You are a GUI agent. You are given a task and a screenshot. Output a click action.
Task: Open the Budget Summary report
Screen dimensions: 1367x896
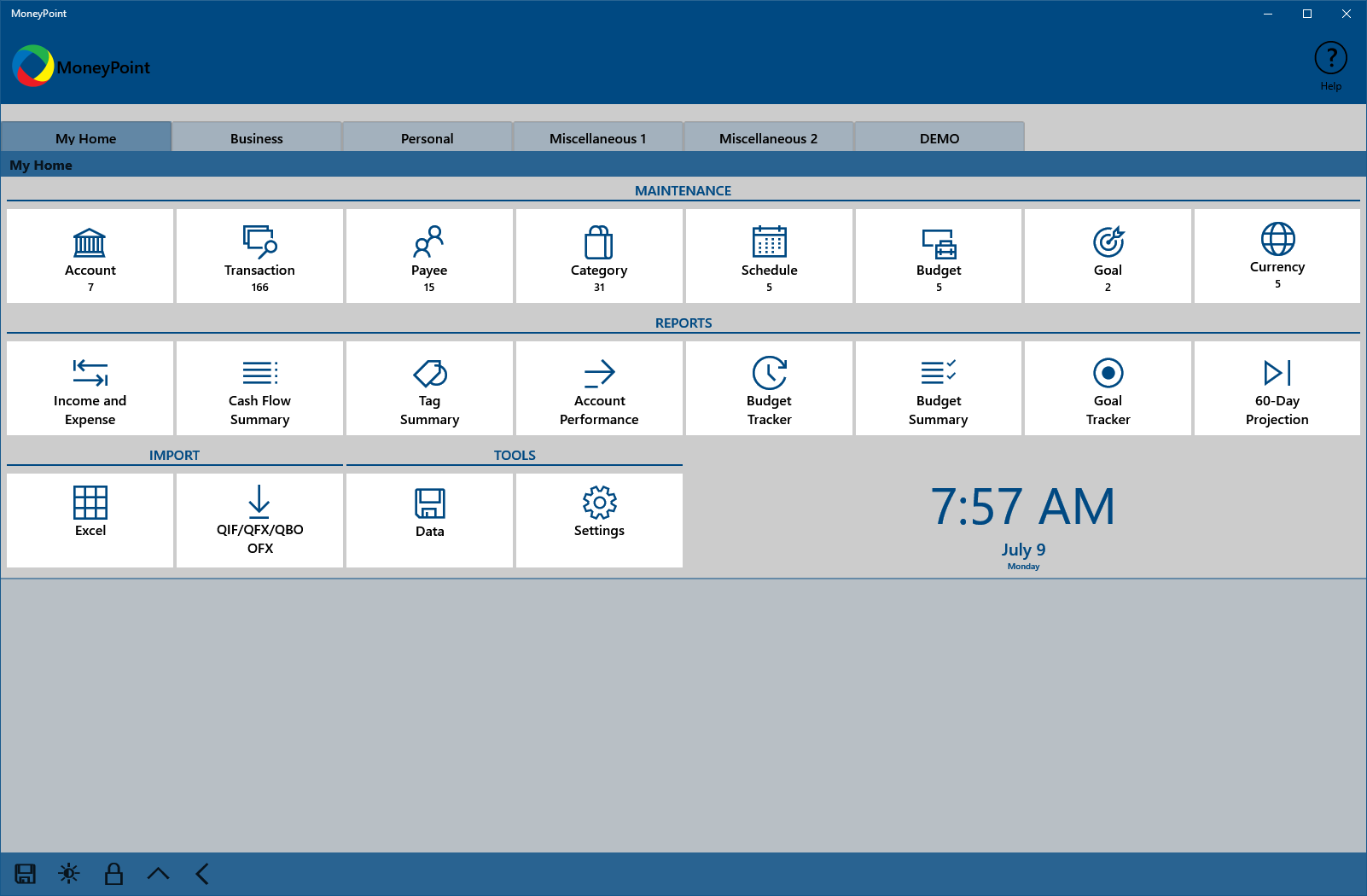coord(939,388)
